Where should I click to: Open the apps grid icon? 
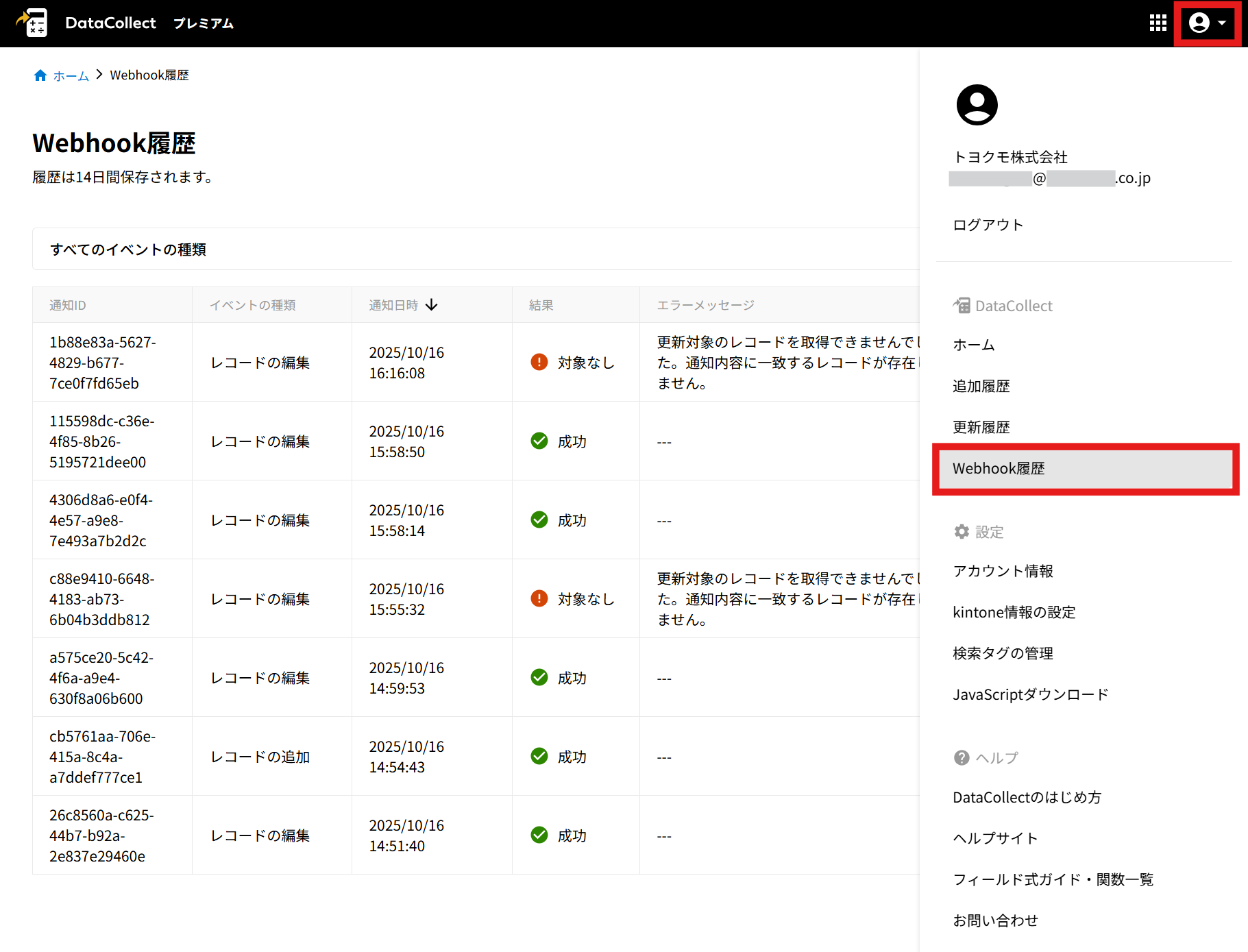click(x=1158, y=23)
